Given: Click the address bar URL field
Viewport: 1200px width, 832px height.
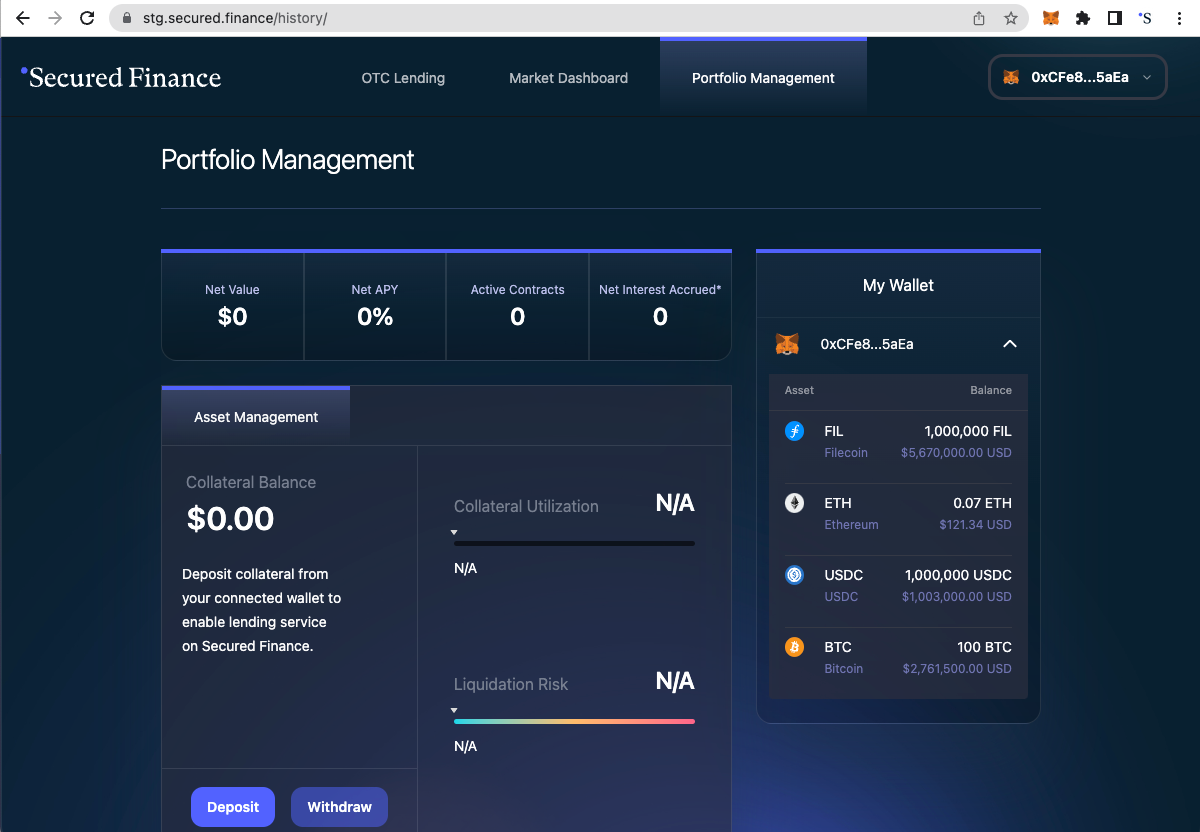Looking at the screenshot, I should [x=540, y=18].
